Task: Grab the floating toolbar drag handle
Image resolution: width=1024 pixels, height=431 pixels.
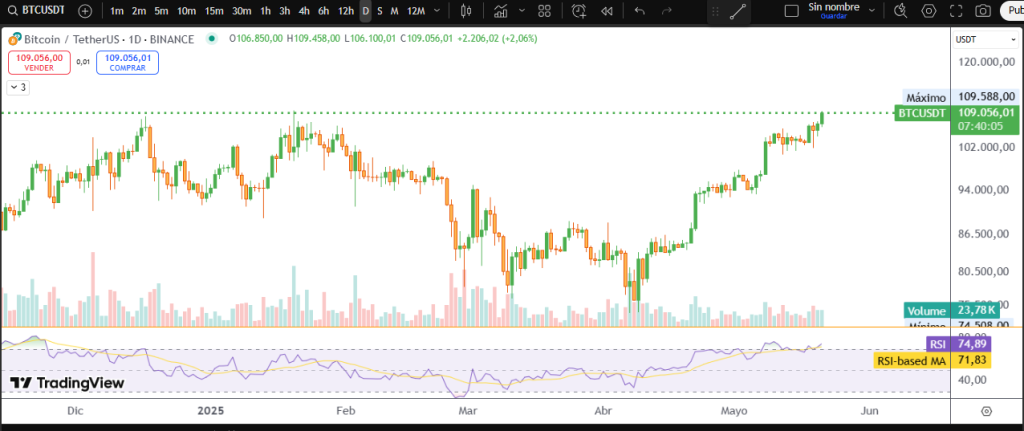Action: point(715,11)
